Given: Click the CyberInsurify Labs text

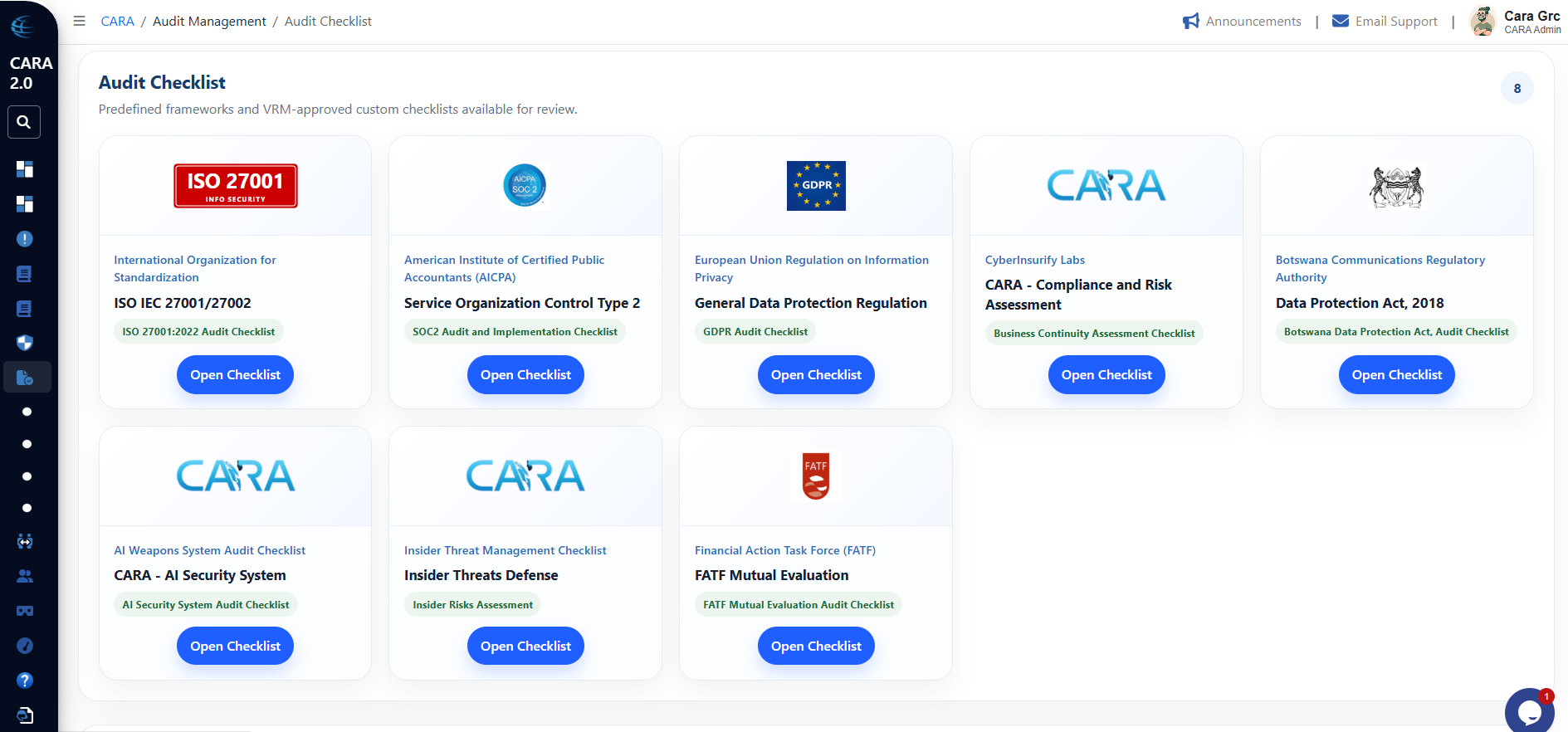Looking at the screenshot, I should click(x=1035, y=260).
